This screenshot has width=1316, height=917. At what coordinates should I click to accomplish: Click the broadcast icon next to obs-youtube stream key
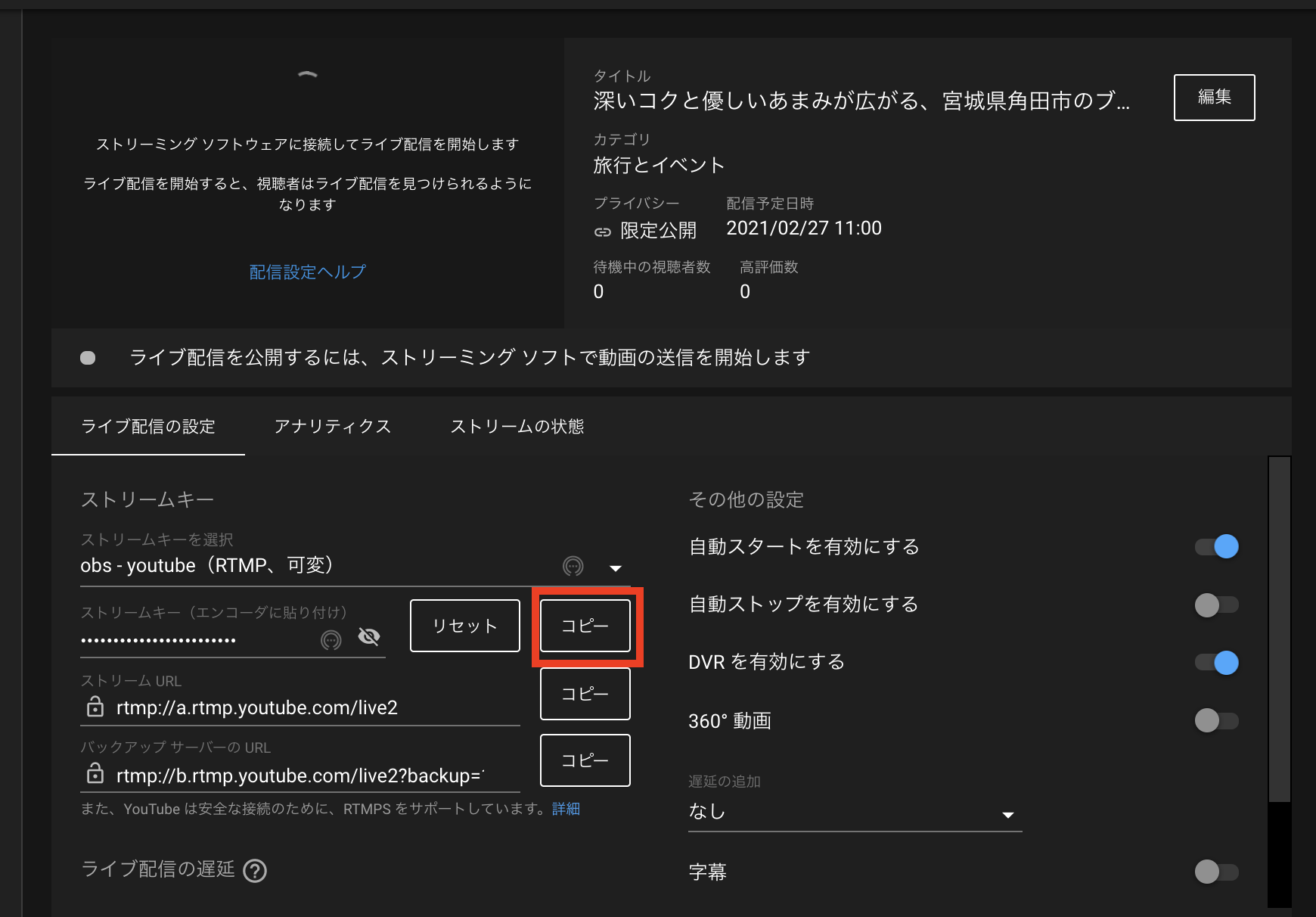573,567
